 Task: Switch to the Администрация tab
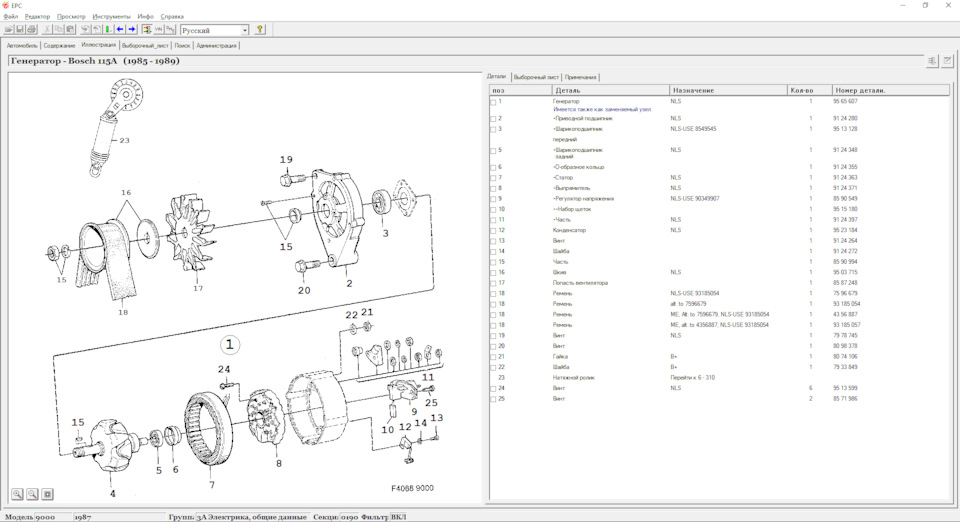(216, 45)
